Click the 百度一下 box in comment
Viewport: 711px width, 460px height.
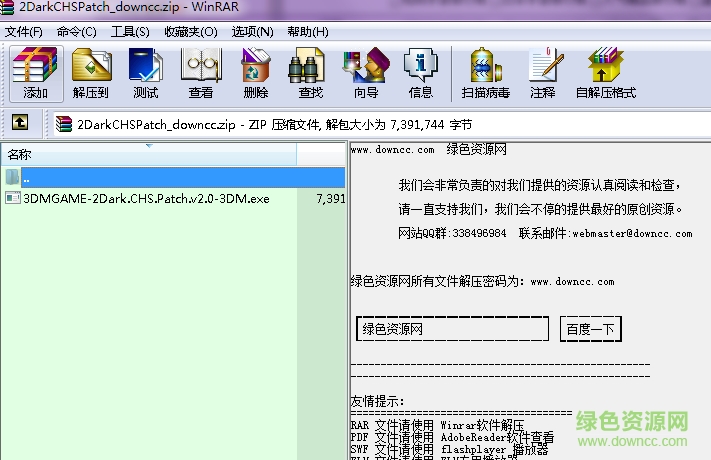click(590, 329)
